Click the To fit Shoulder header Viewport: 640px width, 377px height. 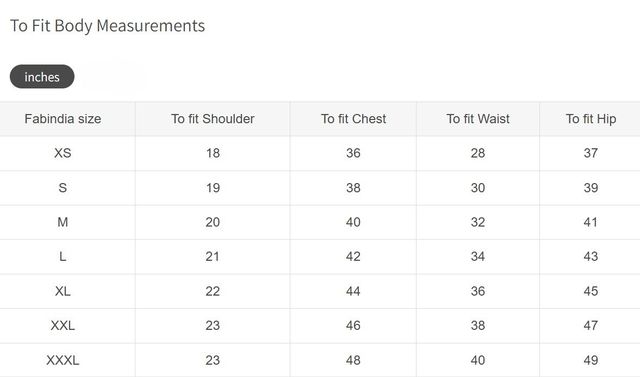213,119
